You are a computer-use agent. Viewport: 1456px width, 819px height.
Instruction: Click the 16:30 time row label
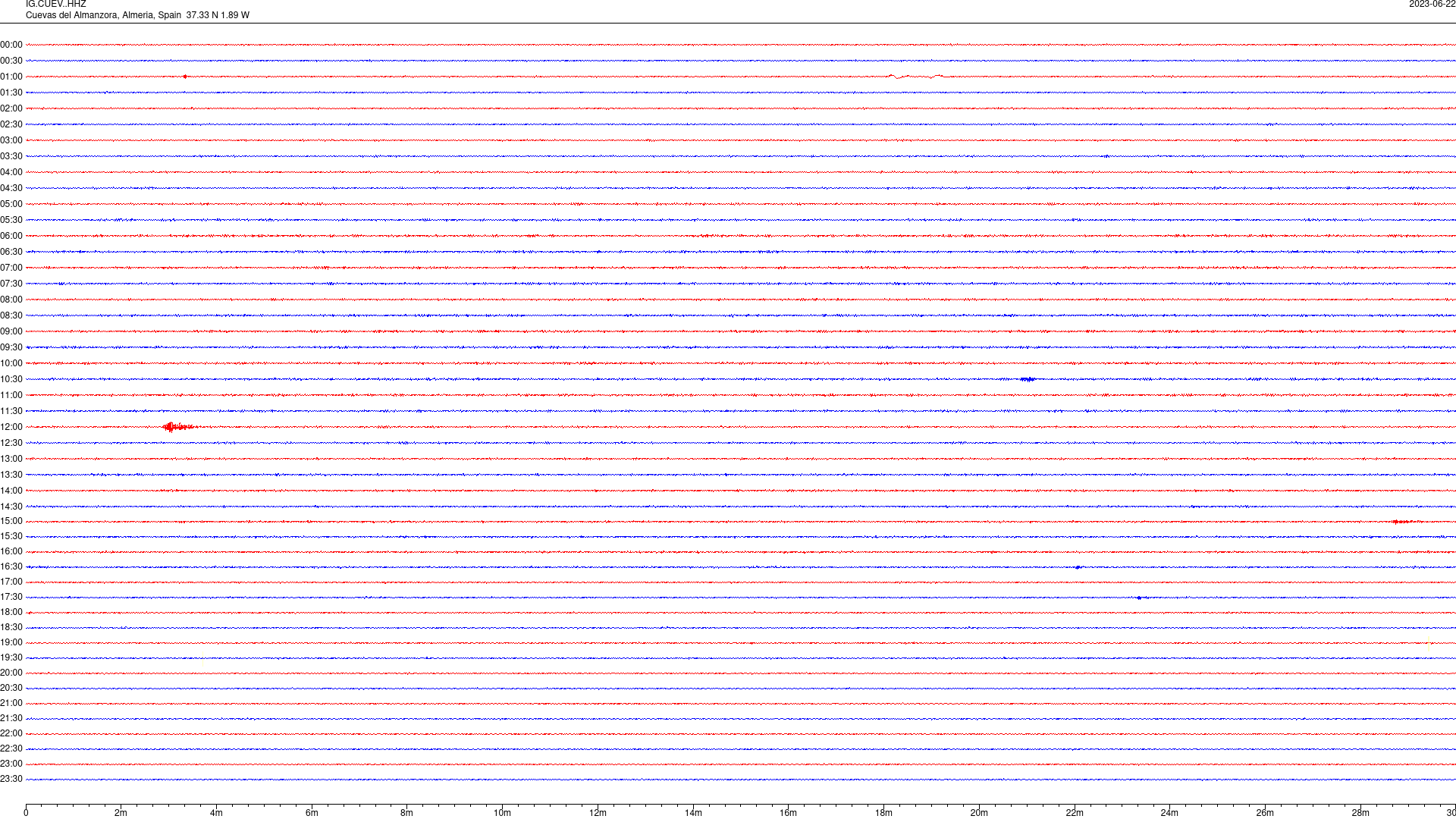pos(11,566)
